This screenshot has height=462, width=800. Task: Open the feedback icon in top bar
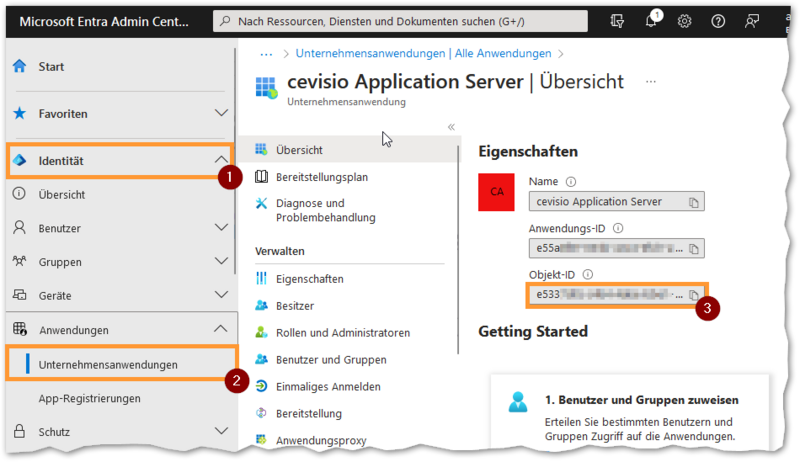(752, 21)
